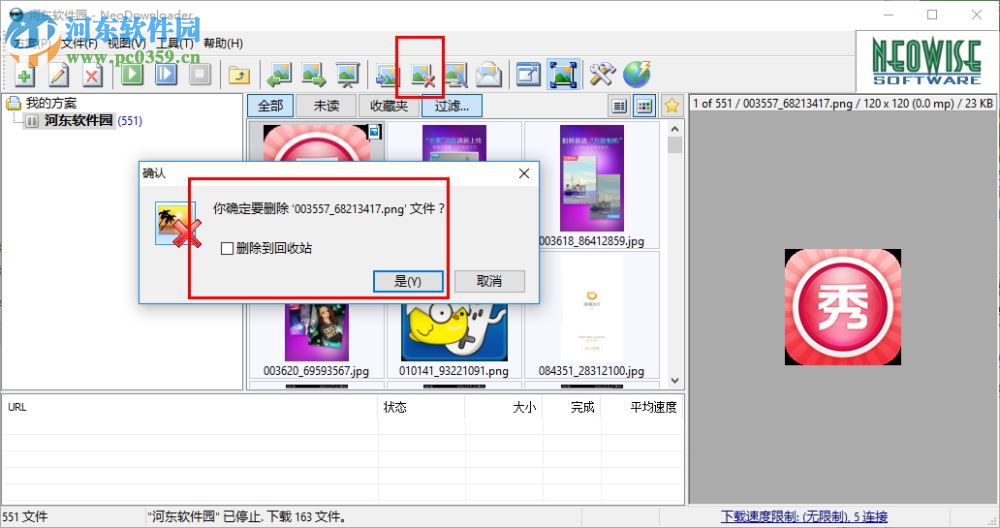1000x528 pixels.
Task: Open the 视图(V) menu
Action: click(127, 43)
